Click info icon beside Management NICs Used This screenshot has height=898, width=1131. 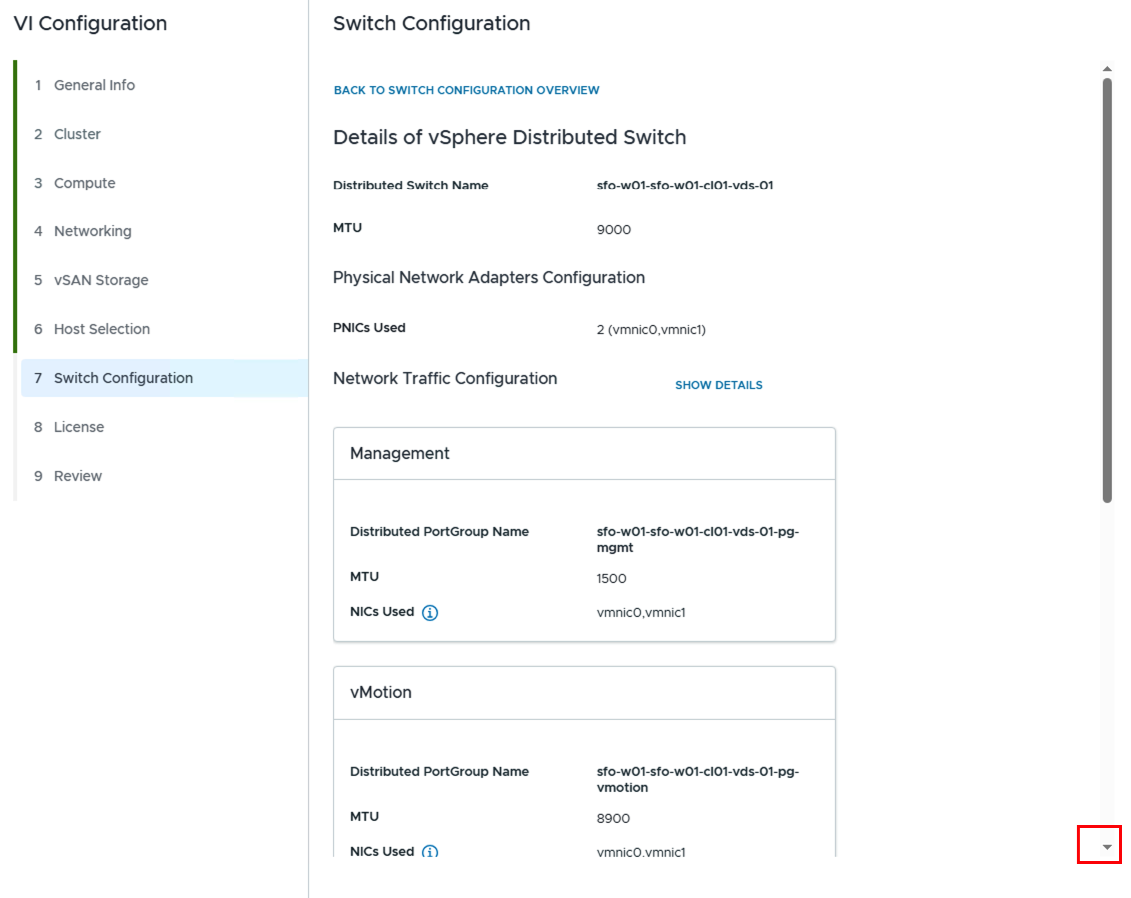[430, 613]
